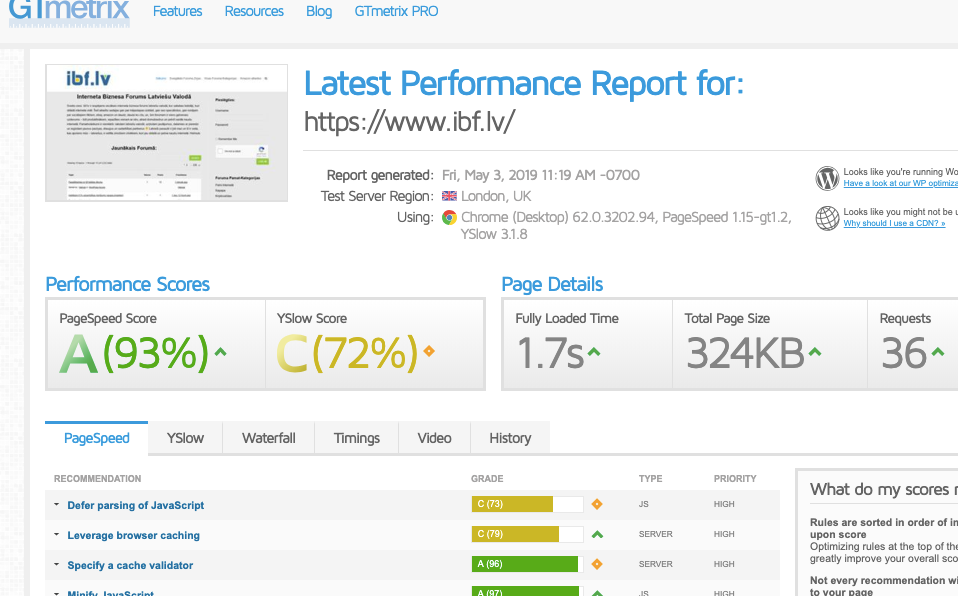Click the WordPress logo icon
Viewport: 958px width, 596px height.
pos(827,178)
